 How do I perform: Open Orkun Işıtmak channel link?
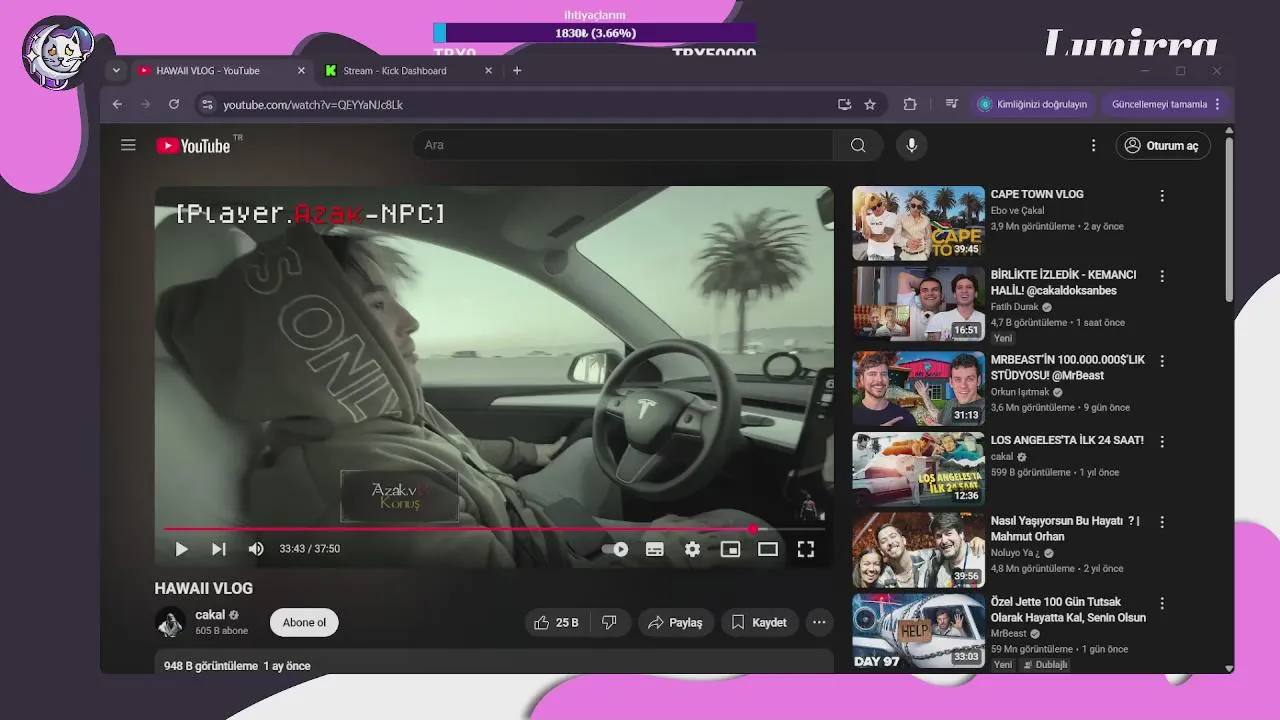pos(1020,392)
